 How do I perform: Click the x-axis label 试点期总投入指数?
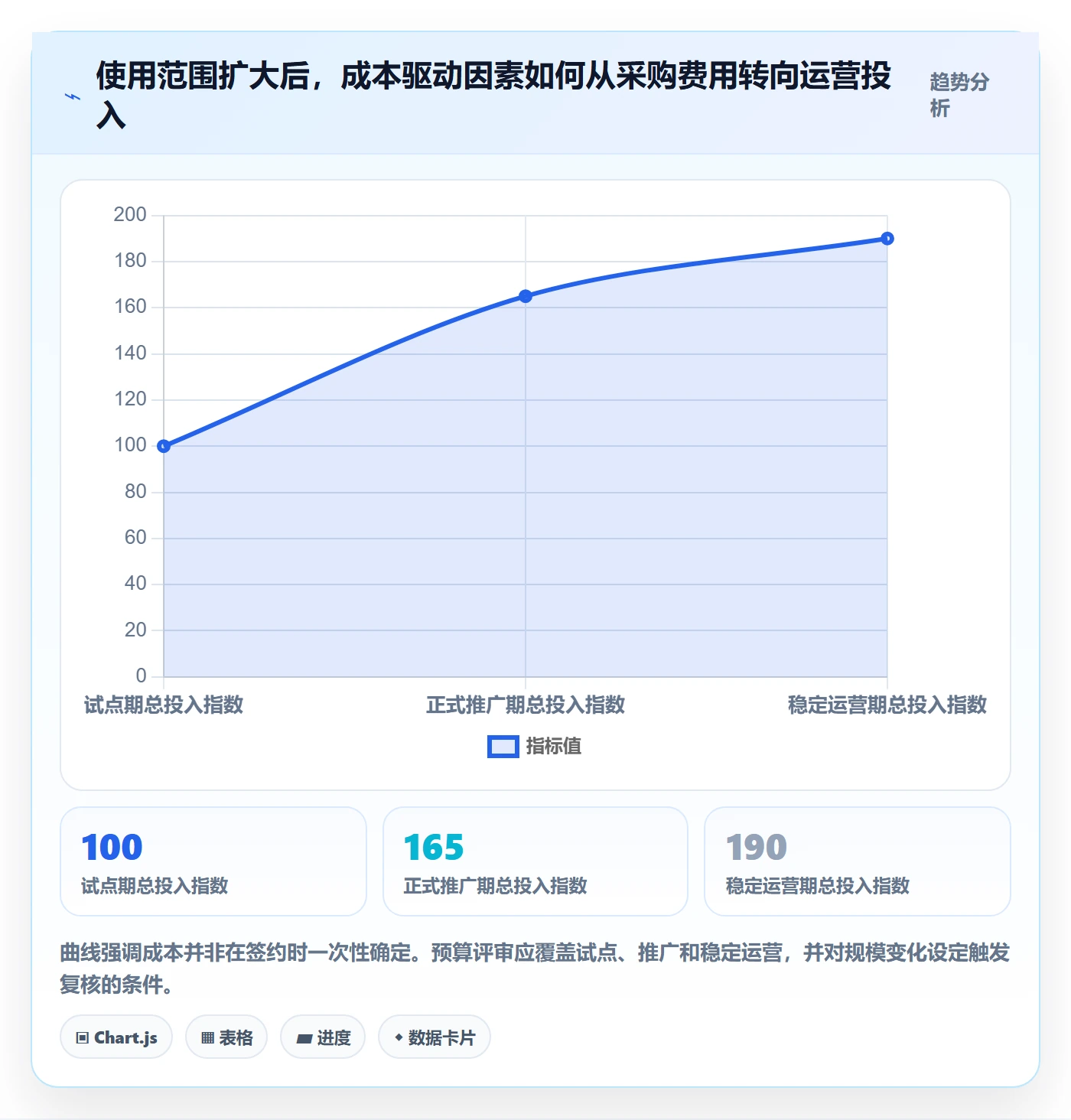[x=164, y=705]
